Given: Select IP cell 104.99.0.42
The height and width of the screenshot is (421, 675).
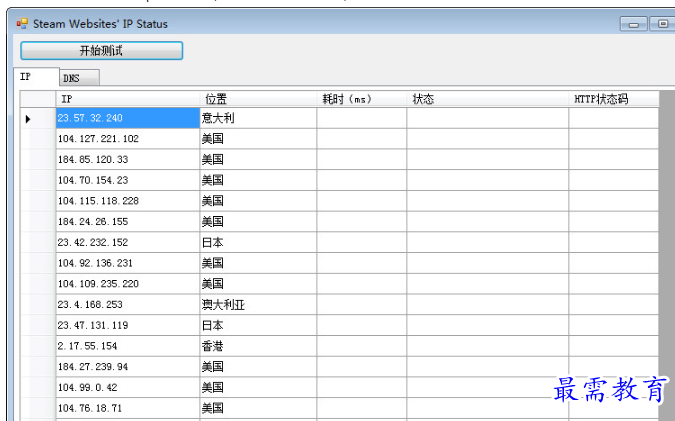Looking at the screenshot, I should pyautogui.click(x=128, y=387).
